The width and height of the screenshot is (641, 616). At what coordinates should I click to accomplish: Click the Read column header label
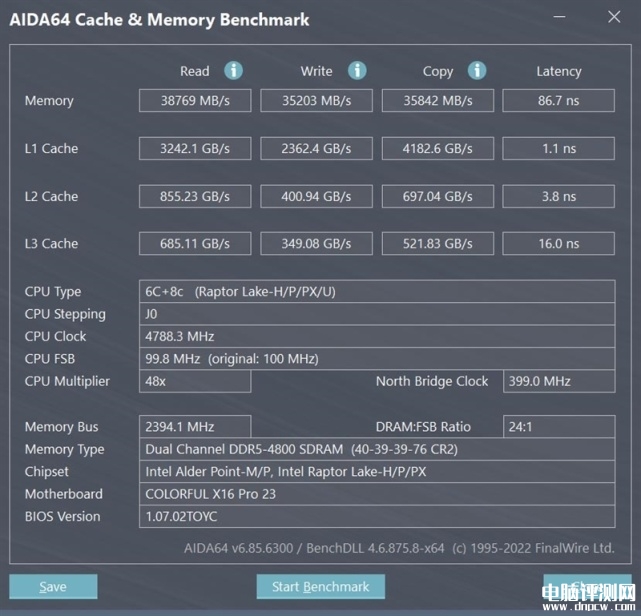(x=195, y=71)
